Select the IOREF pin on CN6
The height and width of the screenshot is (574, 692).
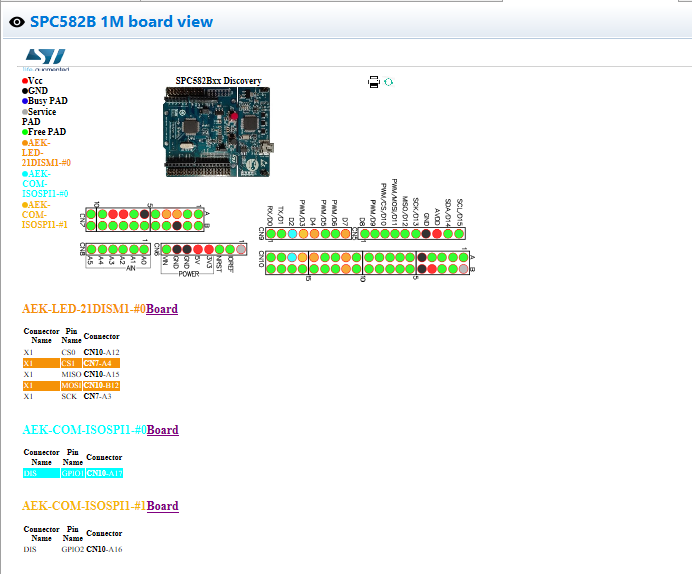pos(230,249)
